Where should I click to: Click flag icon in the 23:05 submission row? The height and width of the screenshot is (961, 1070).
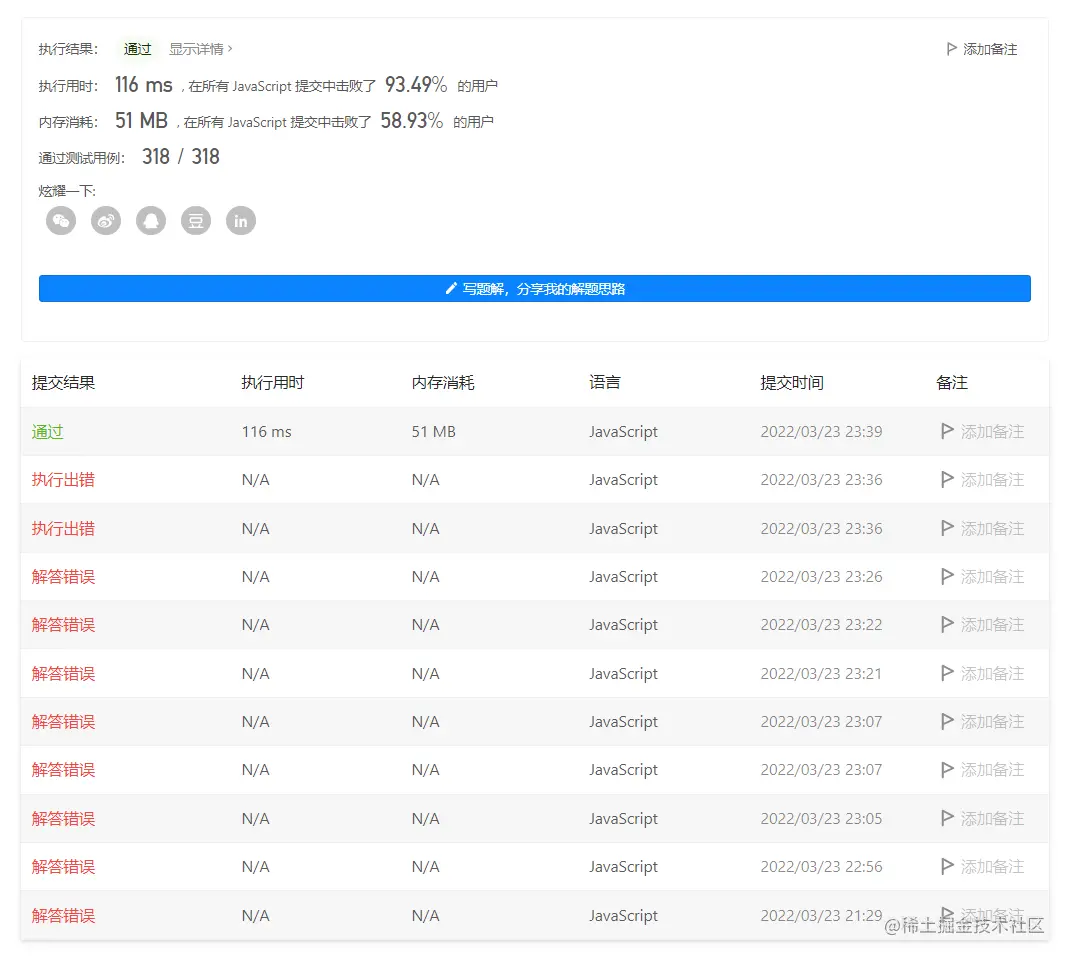[947, 818]
